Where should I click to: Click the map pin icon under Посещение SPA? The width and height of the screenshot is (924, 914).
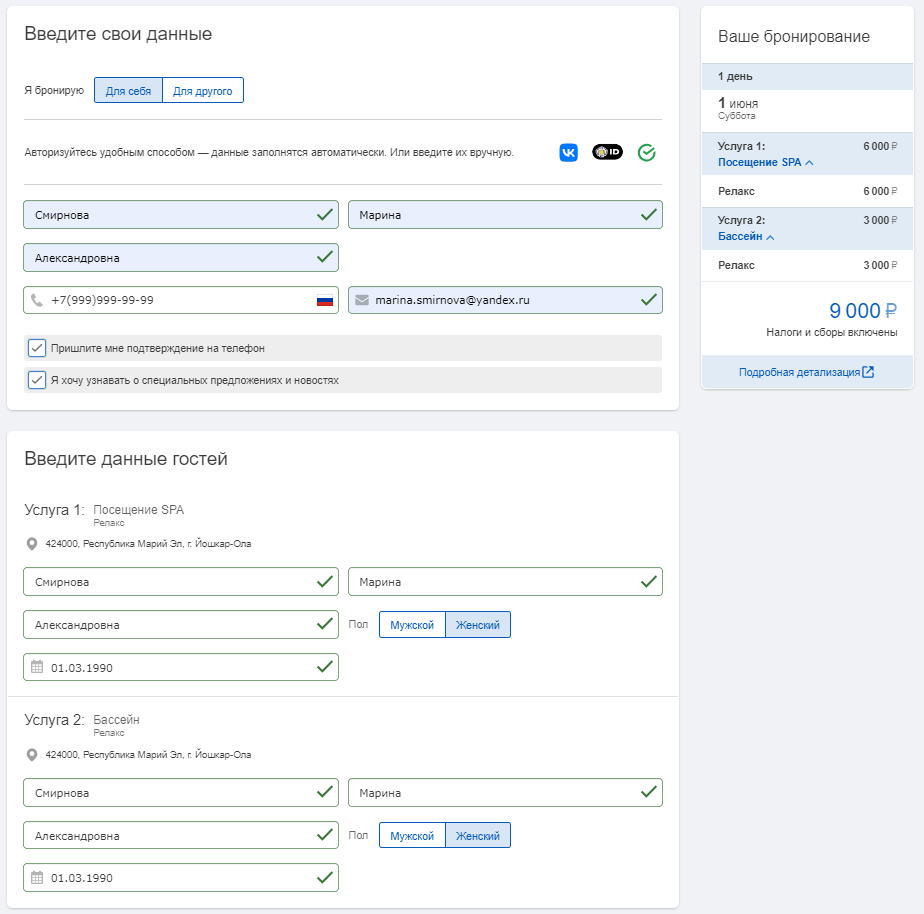[32, 544]
